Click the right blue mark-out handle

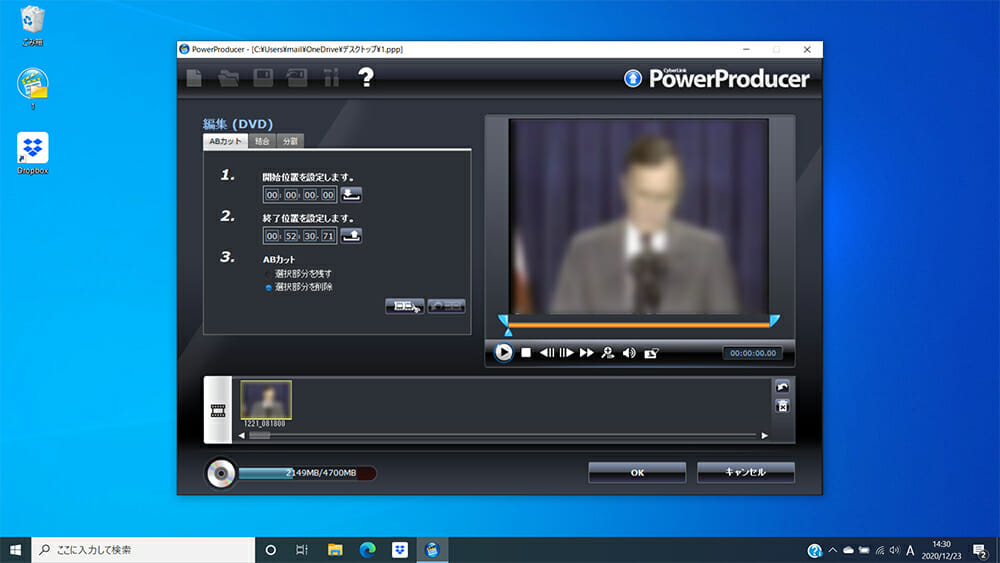point(775,320)
